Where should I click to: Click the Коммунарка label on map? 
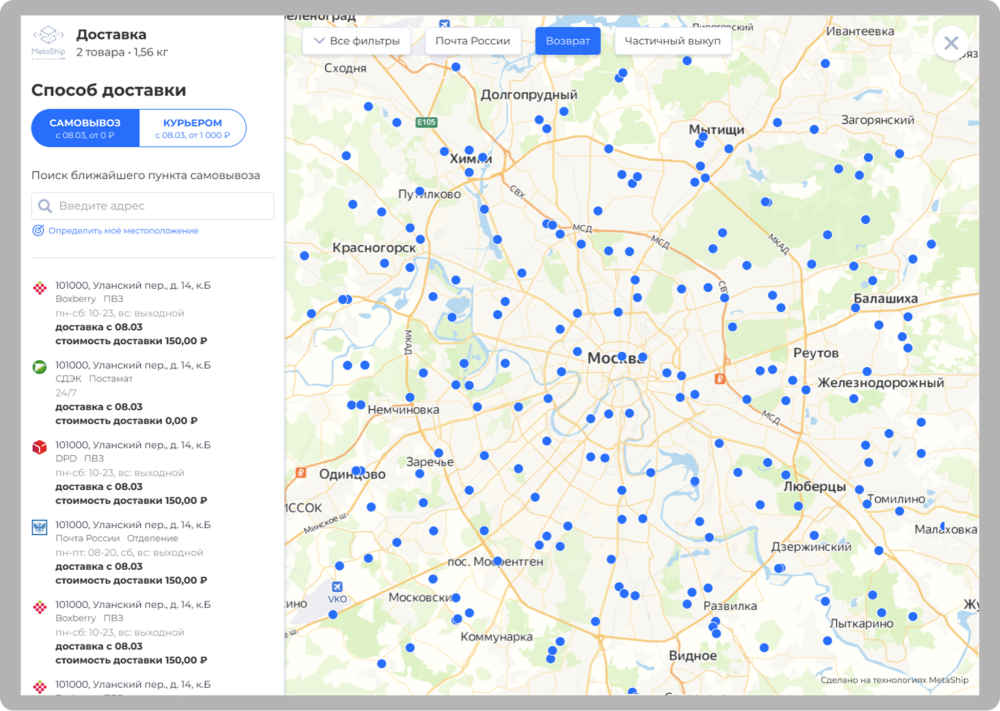pyautogui.click(x=496, y=636)
